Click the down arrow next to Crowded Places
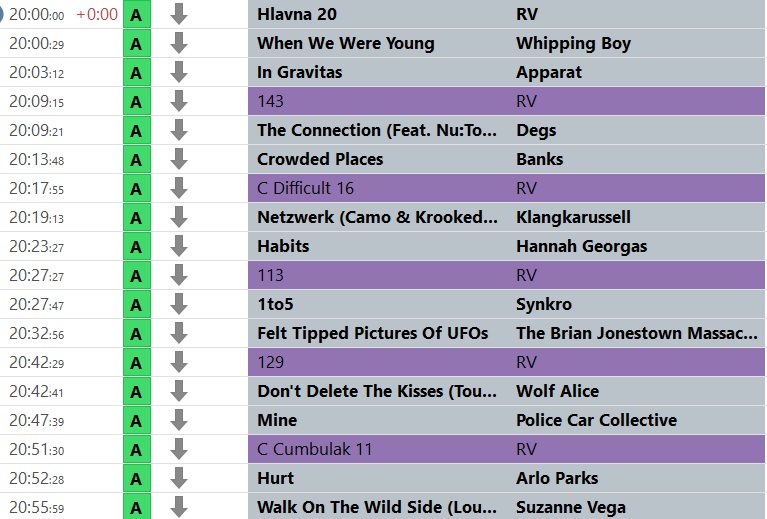 click(179, 159)
